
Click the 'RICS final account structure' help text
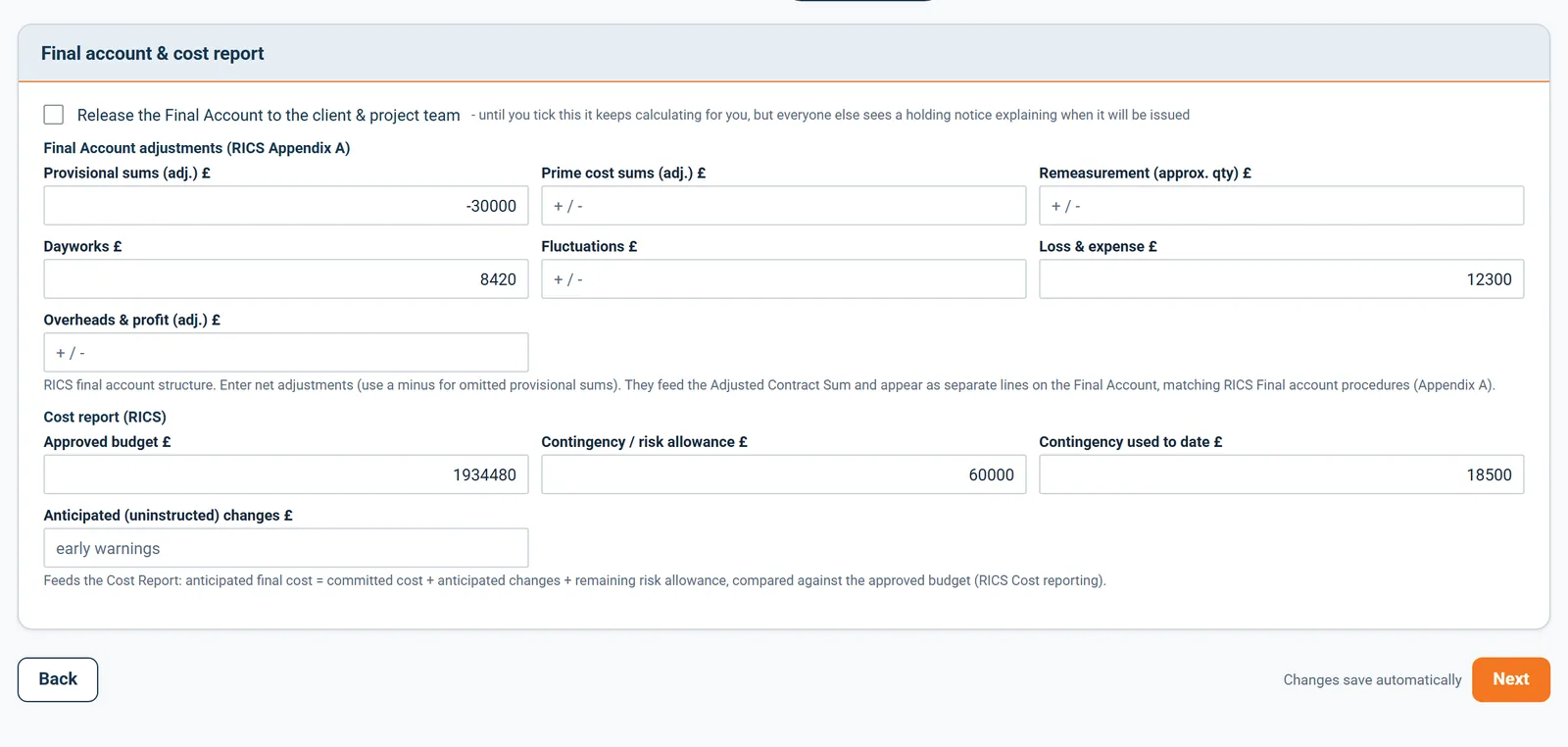tap(769, 385)
